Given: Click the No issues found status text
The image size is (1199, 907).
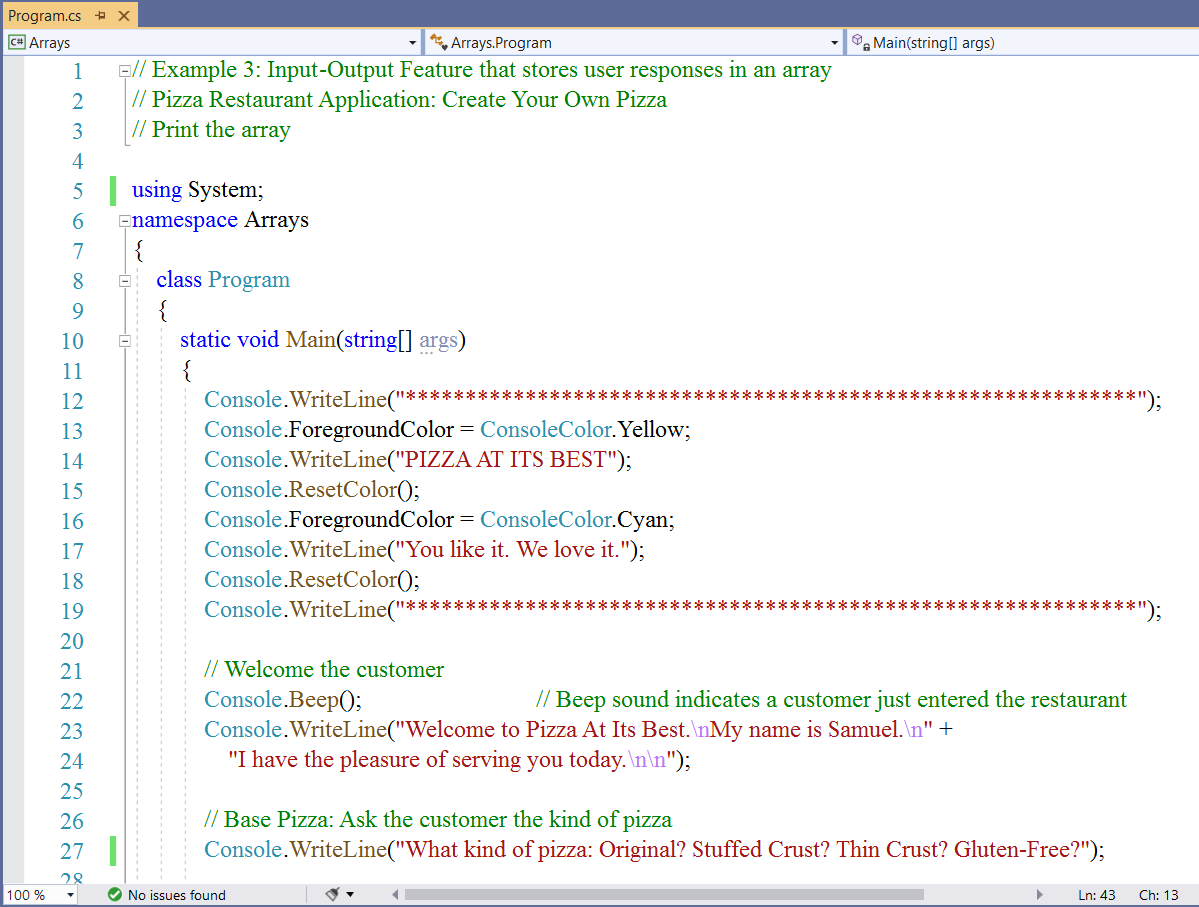Looking at the screenshot, I should pos(176,895).
